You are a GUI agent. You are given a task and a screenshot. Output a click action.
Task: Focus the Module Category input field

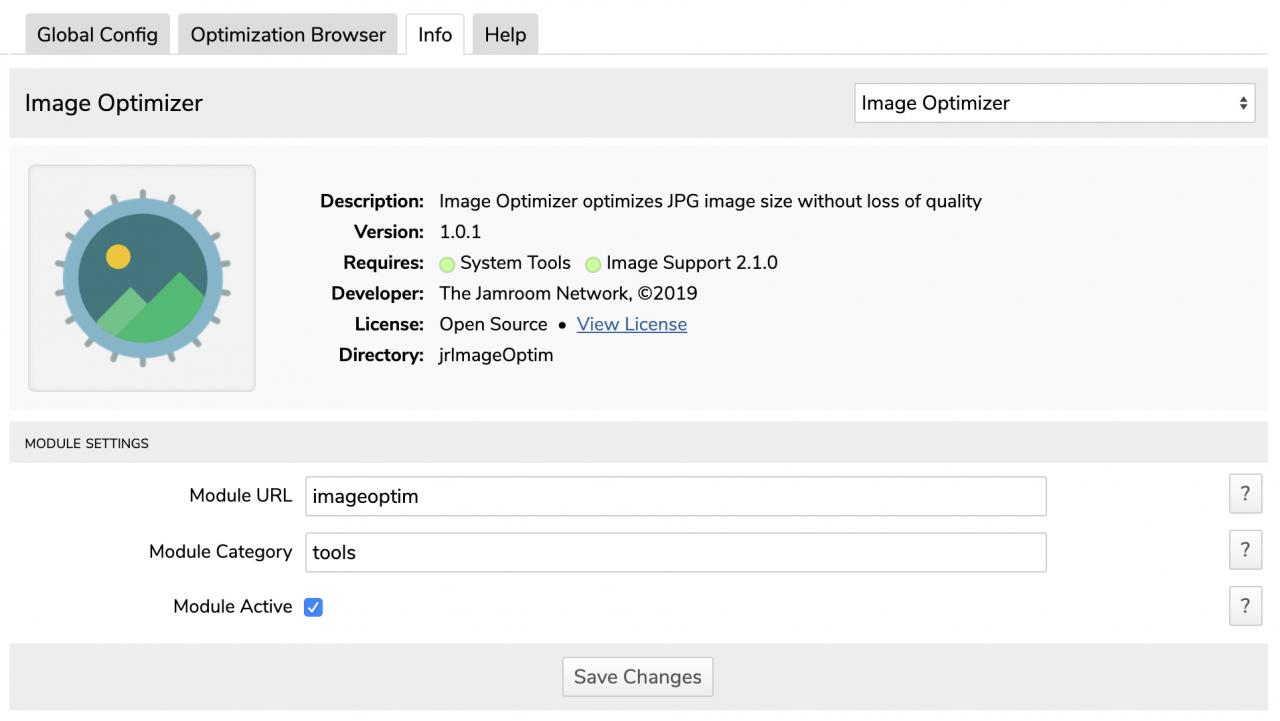point(675,552)
